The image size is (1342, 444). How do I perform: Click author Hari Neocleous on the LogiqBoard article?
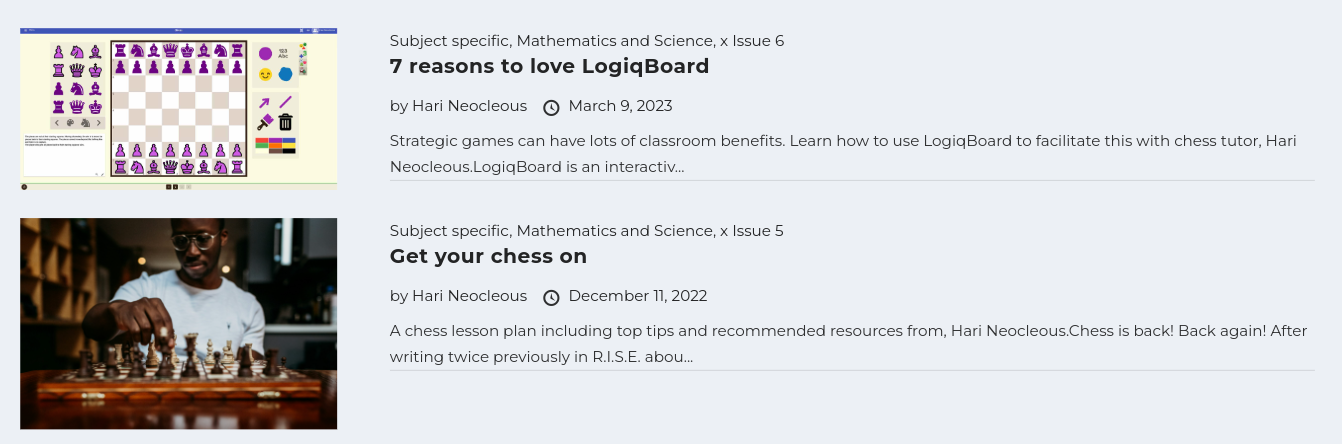[469, 106]
